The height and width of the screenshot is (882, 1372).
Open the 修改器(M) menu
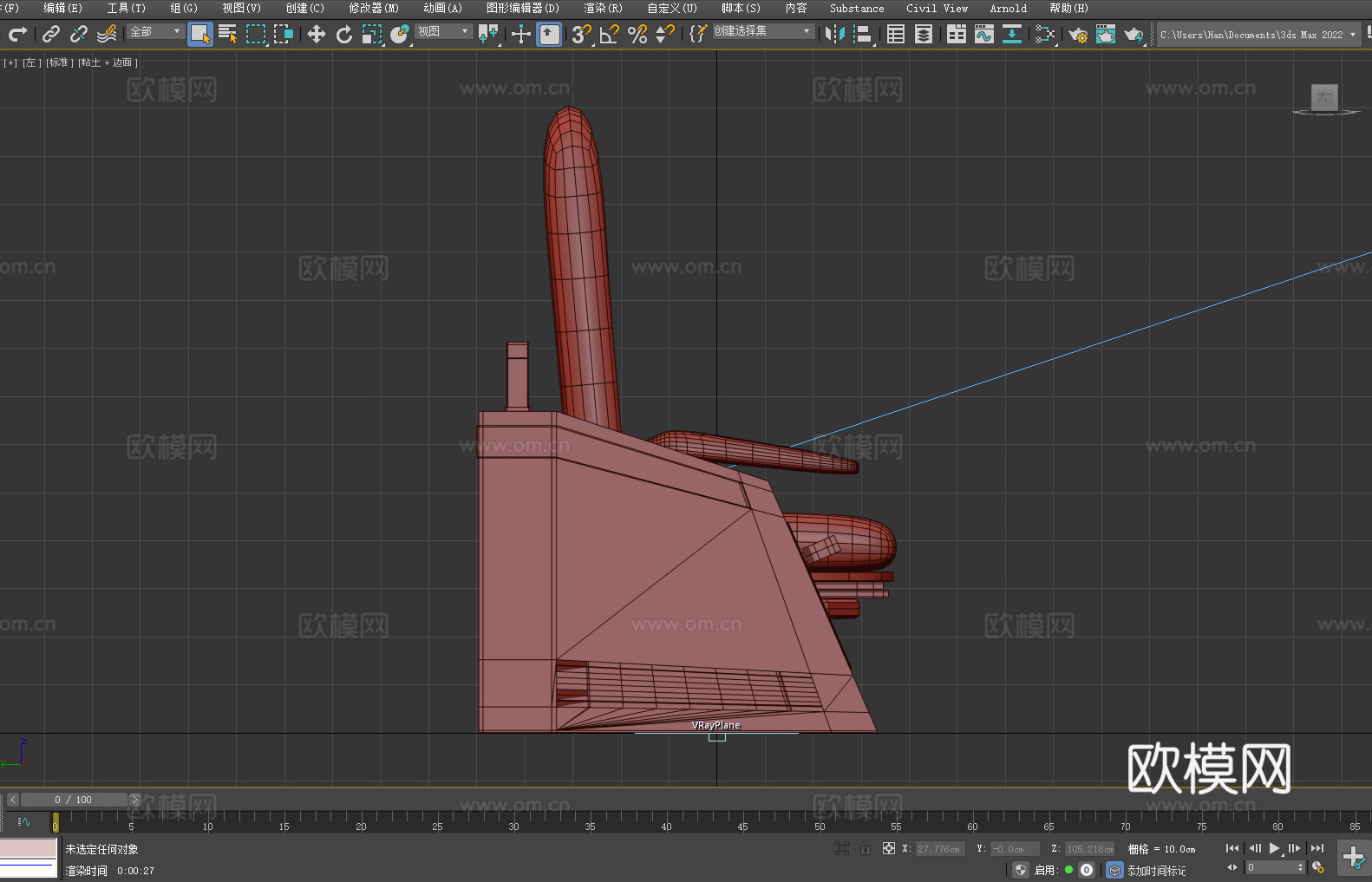click(374, 8)
